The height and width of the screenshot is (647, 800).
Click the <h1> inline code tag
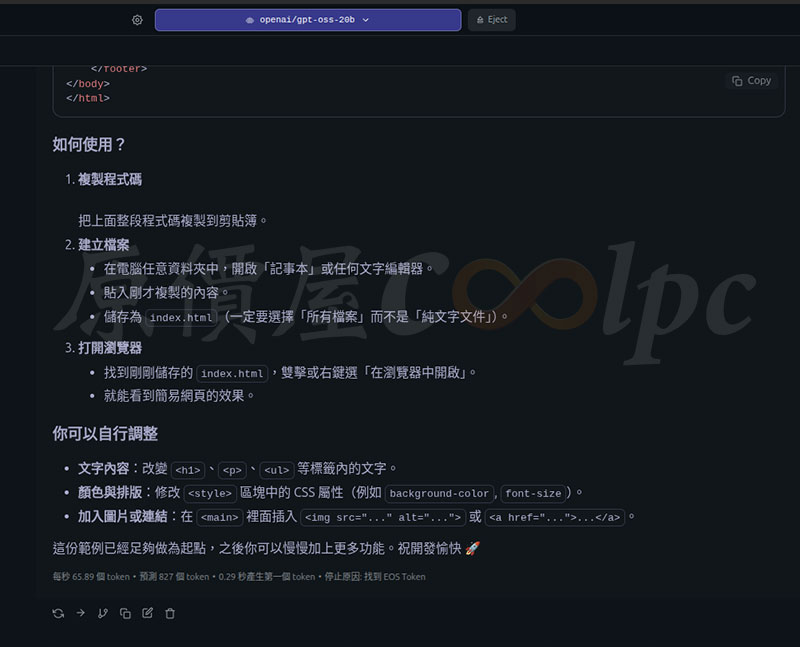pyautogui.click(x=188, y=469)
